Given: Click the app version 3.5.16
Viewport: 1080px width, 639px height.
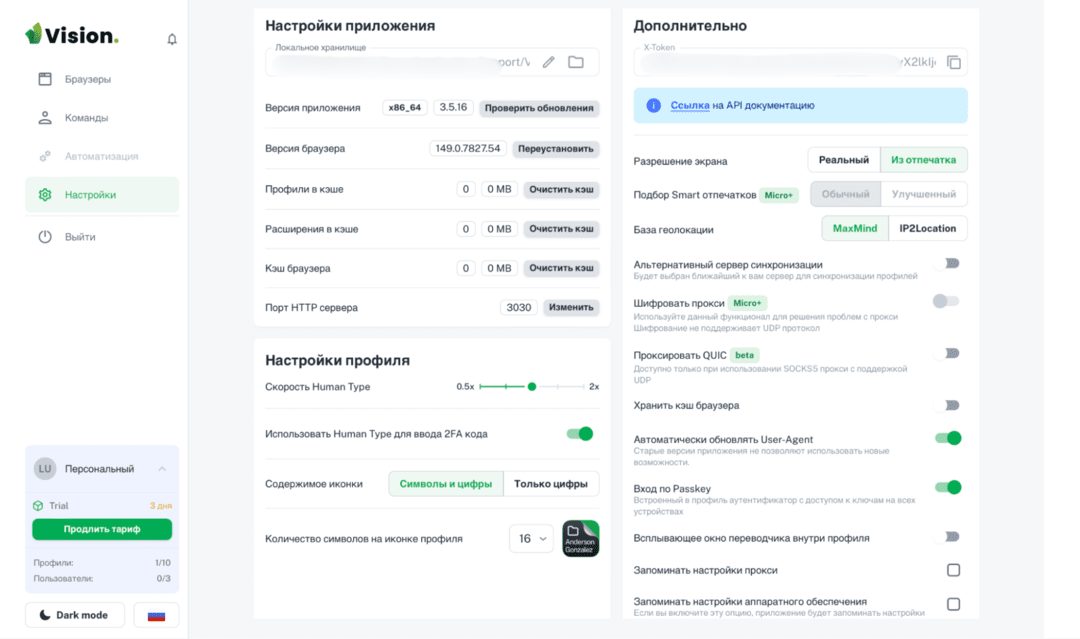Looking at the screenshot, I should (453, 107).
